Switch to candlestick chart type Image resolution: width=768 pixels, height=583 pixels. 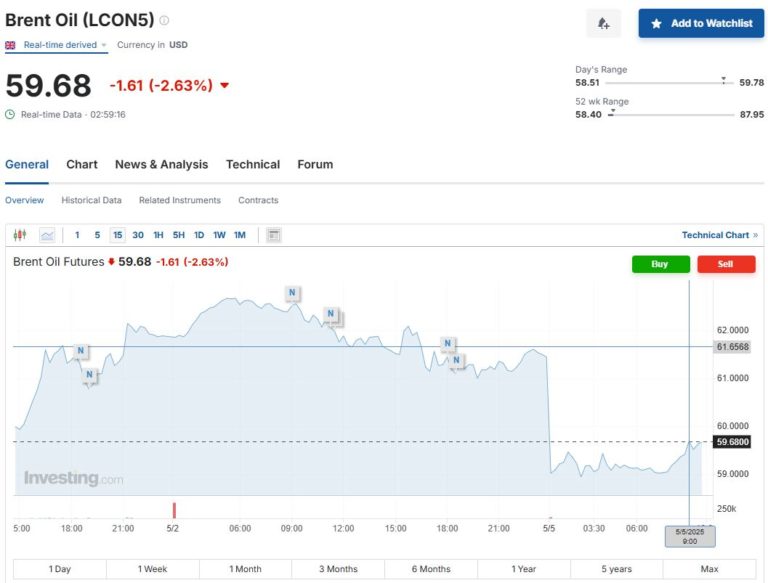coord(20,235)
